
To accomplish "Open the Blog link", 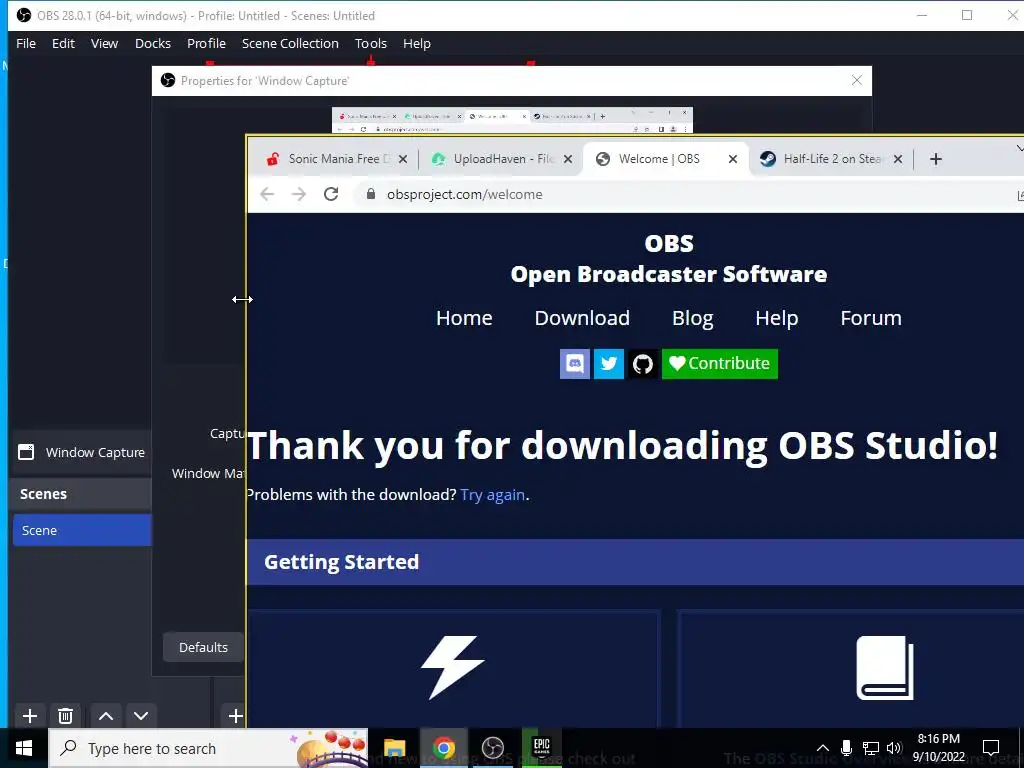I will 692,318.
